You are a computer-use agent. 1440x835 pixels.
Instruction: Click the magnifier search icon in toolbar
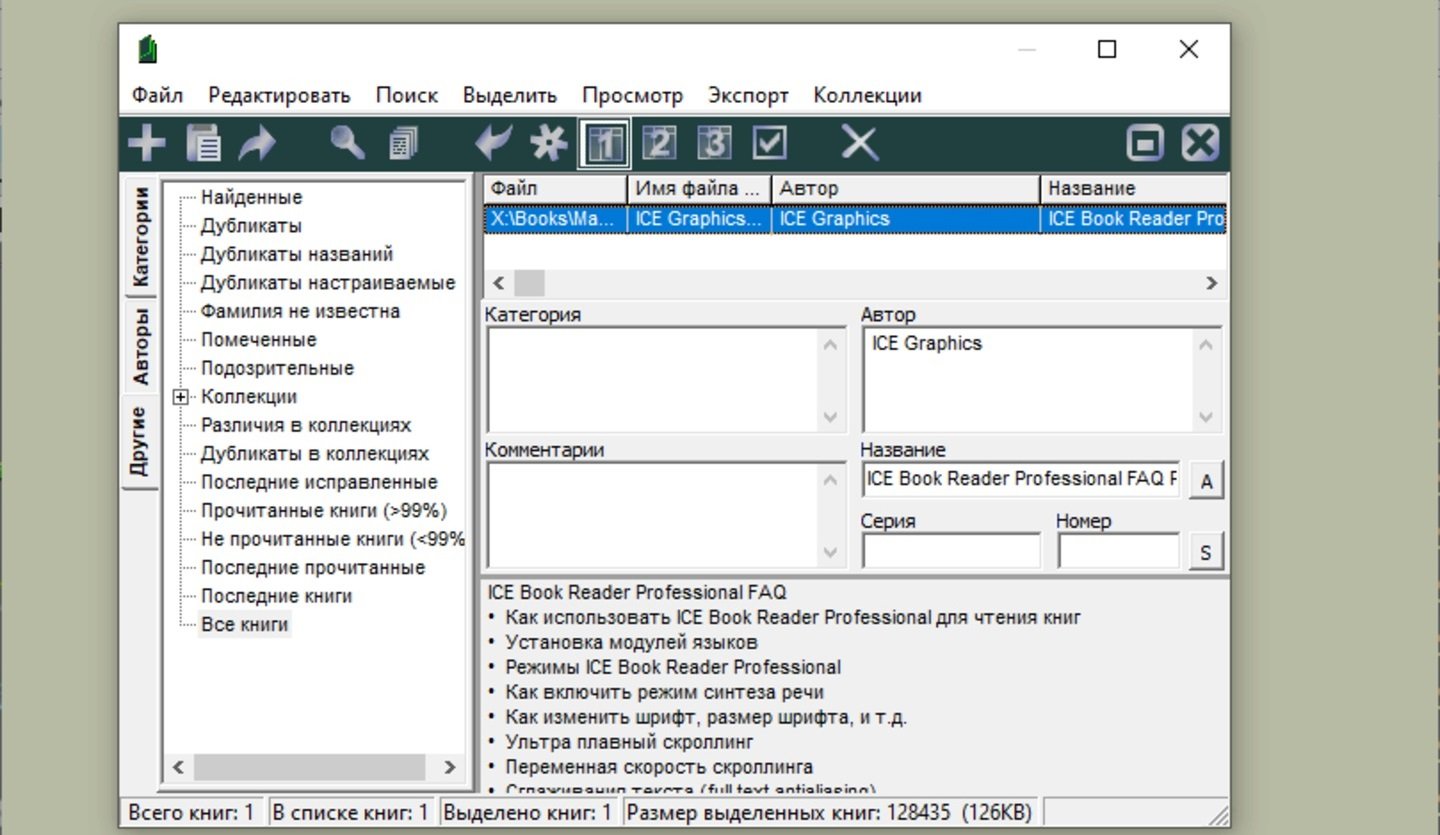coord(347,144)
